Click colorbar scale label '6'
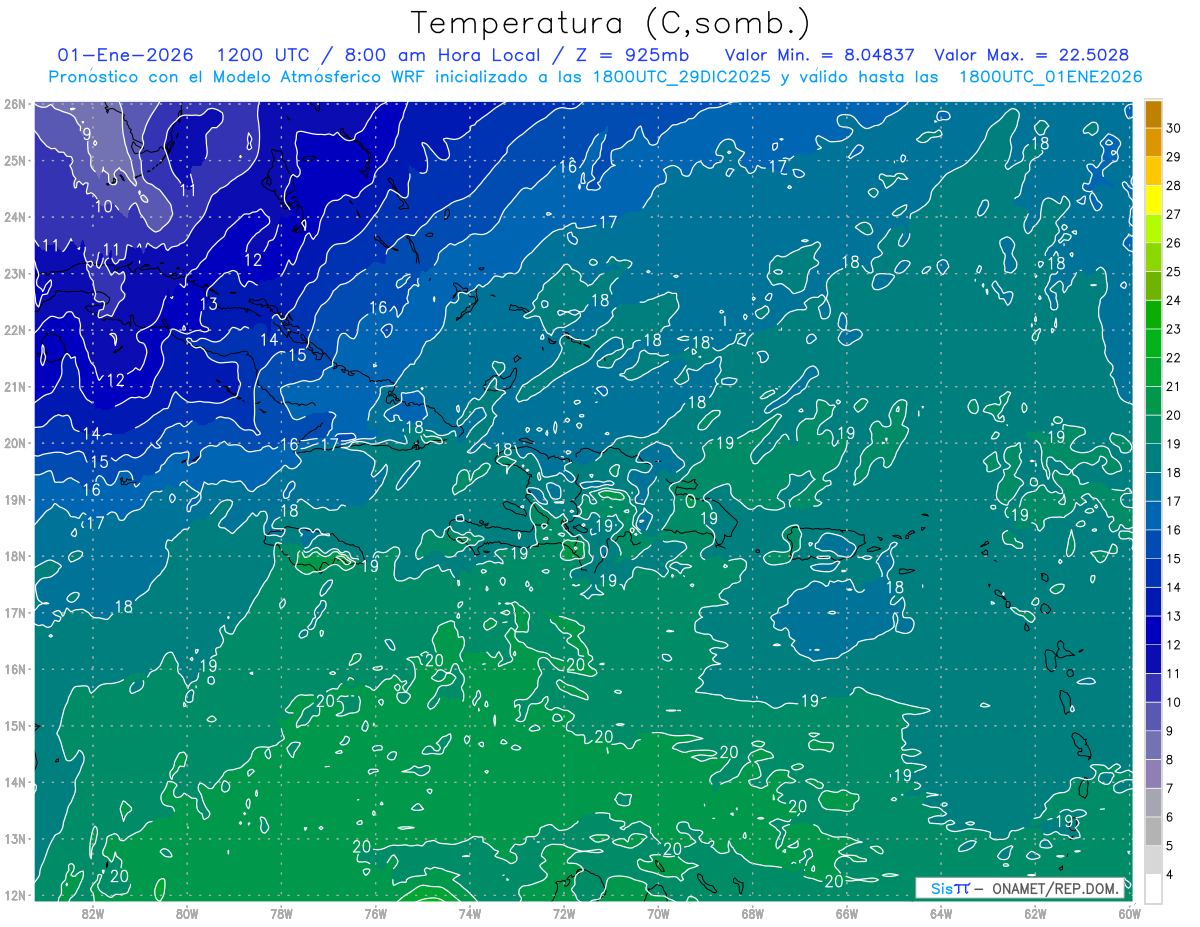This screenshot has height=927, width=1200. [1170, 817]
